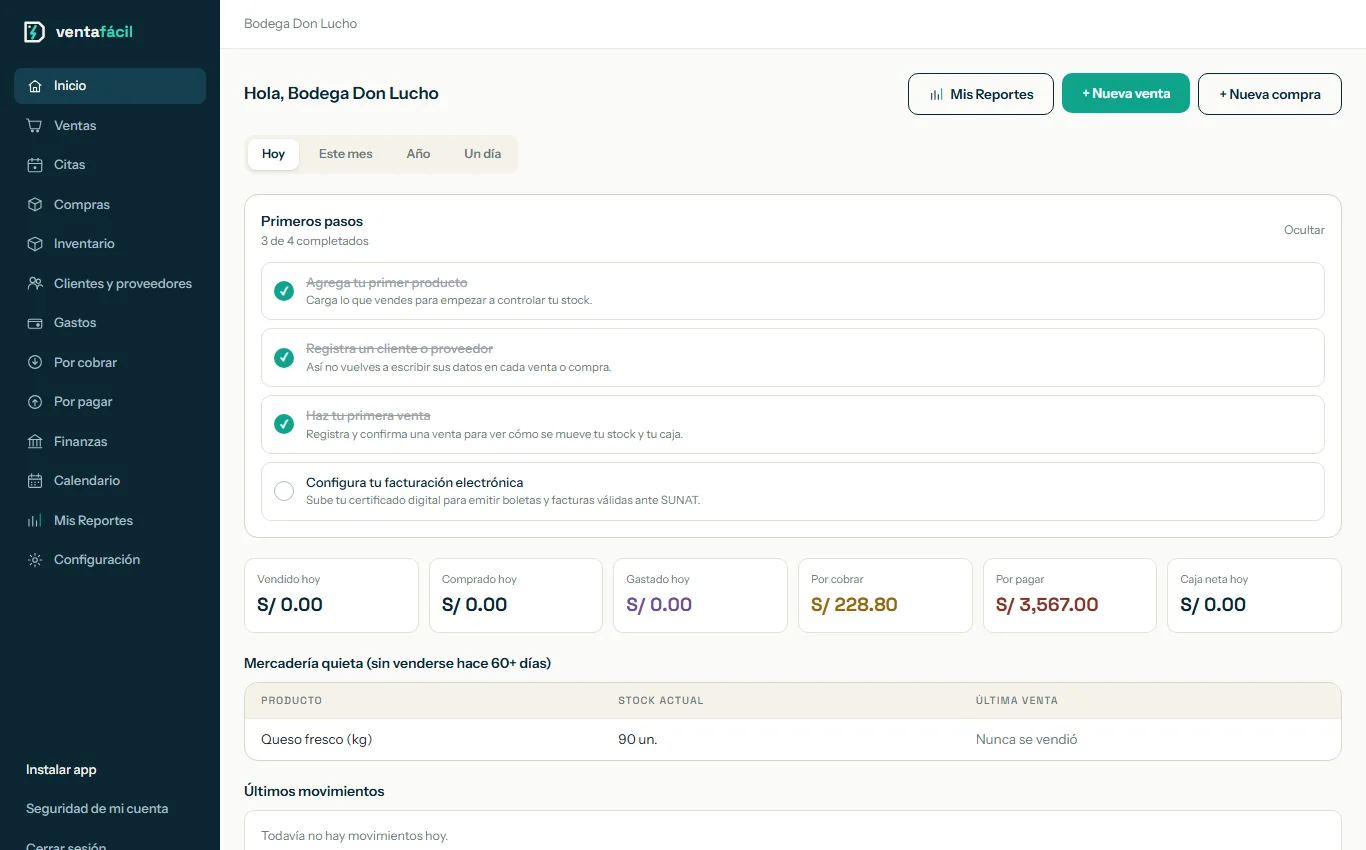Open Instalar app in the sidebar

(61, 770)
